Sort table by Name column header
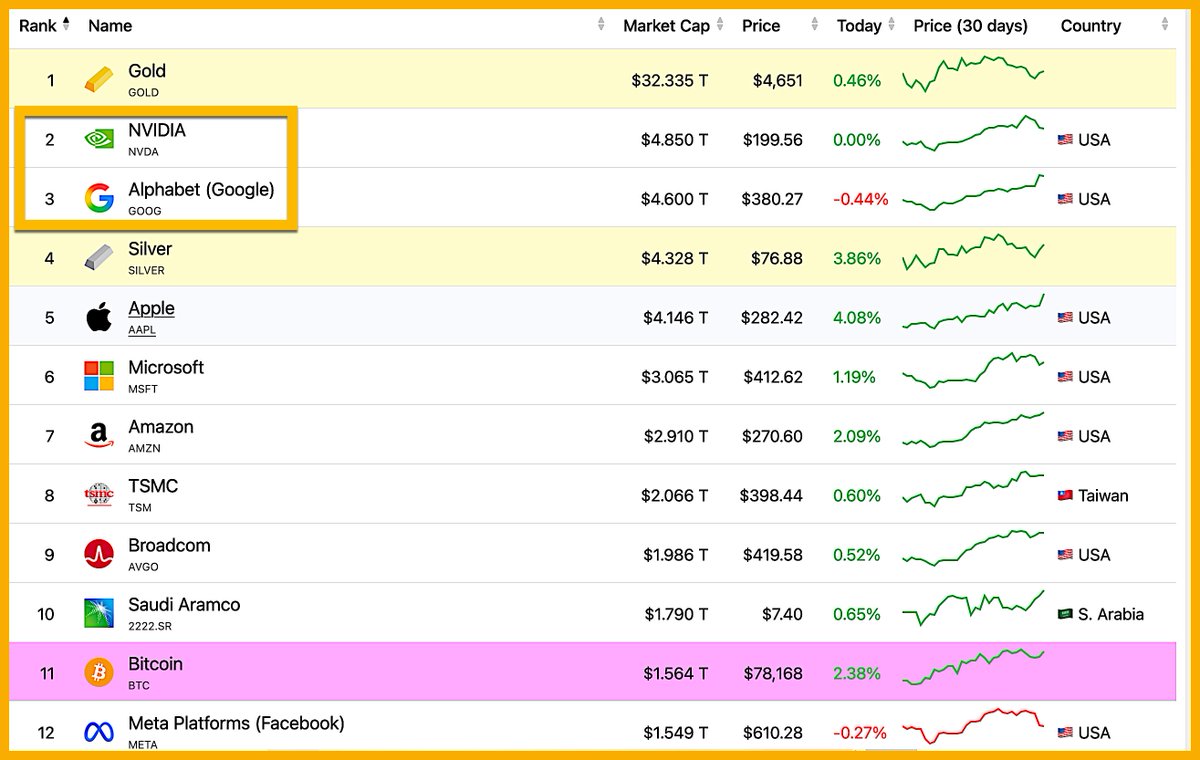Screen dimensions: 1200x760 [x=110, y=26]
